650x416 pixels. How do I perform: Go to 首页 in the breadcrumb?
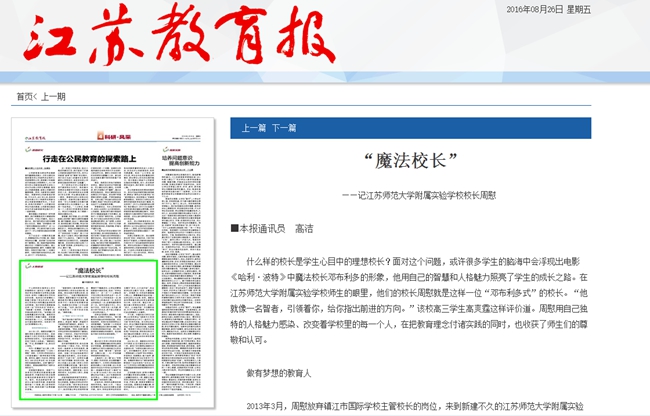tap(24, 96)
